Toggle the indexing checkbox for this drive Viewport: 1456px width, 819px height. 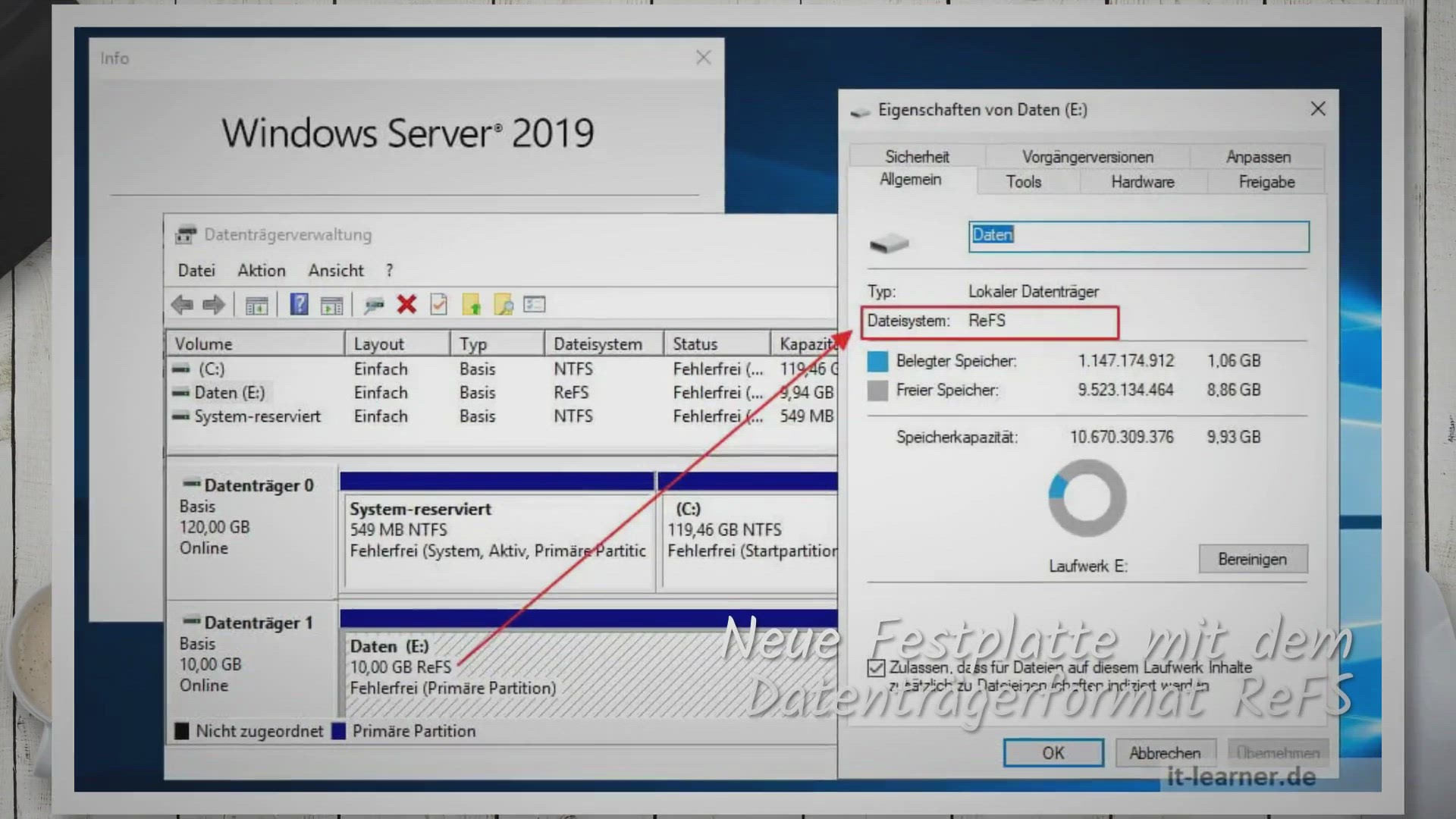click(876, 668)
